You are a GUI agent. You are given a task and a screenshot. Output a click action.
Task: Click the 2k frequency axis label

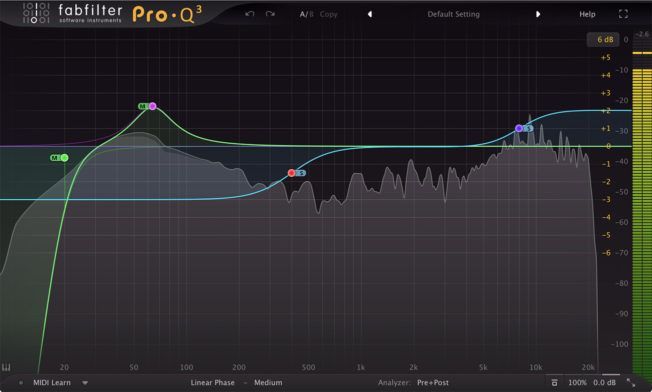click(x=413, y=367)
